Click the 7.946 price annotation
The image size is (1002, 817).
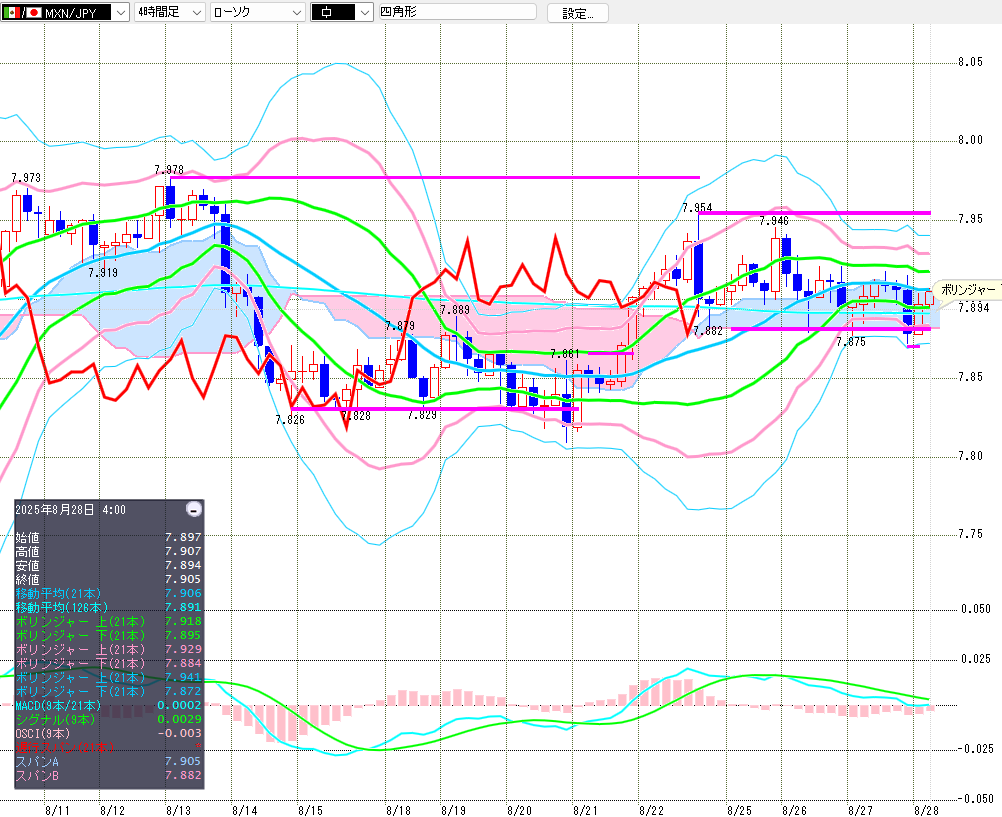click(774, 221)
